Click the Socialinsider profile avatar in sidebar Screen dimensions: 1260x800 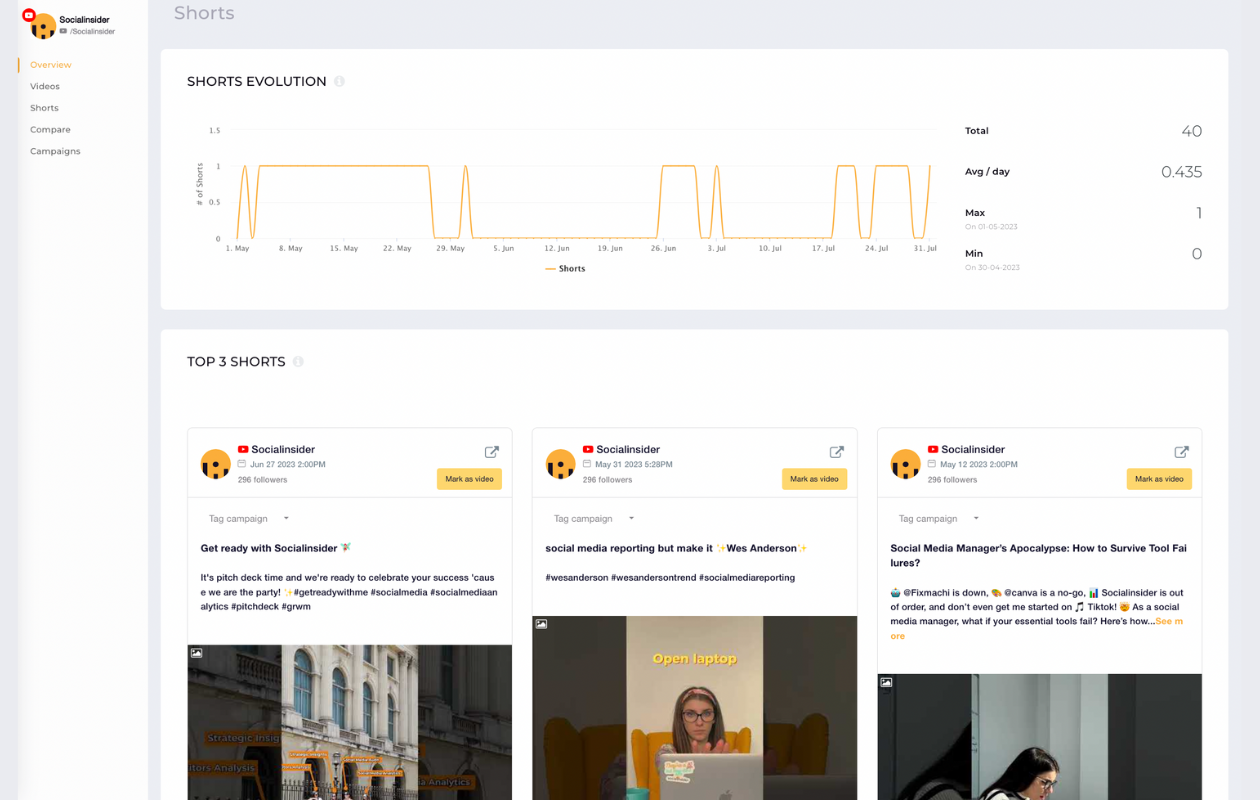click(43, 27)
